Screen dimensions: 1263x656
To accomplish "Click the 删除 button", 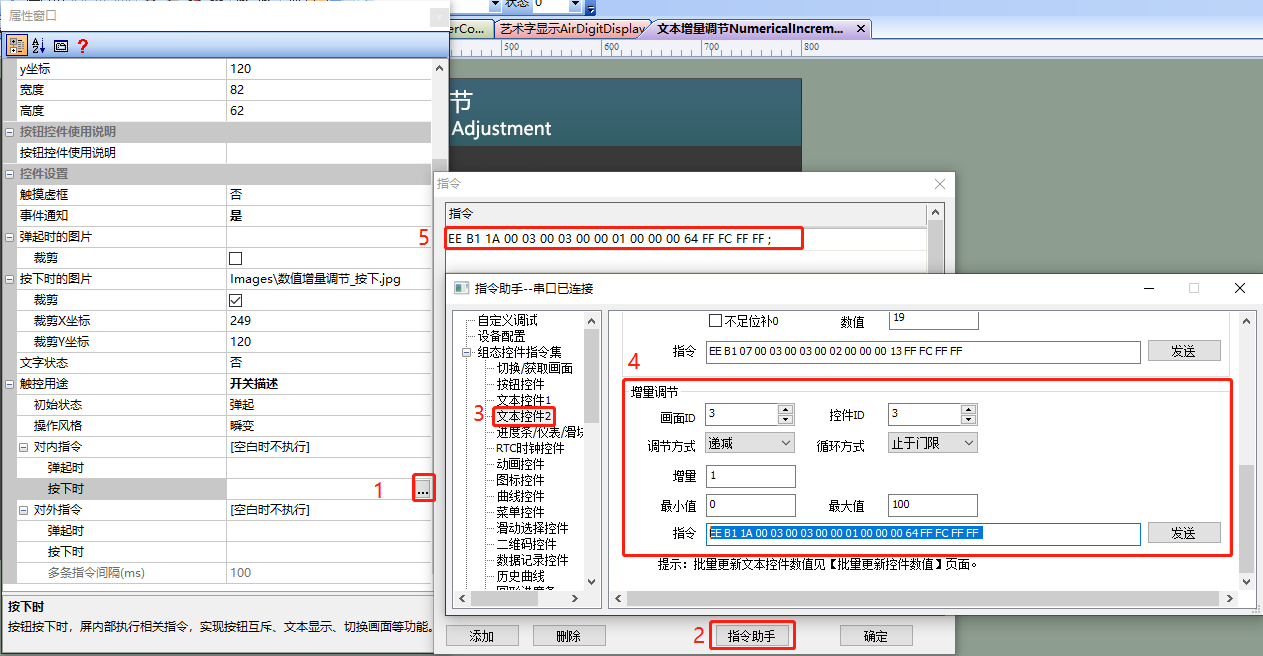I will [570, 636].
